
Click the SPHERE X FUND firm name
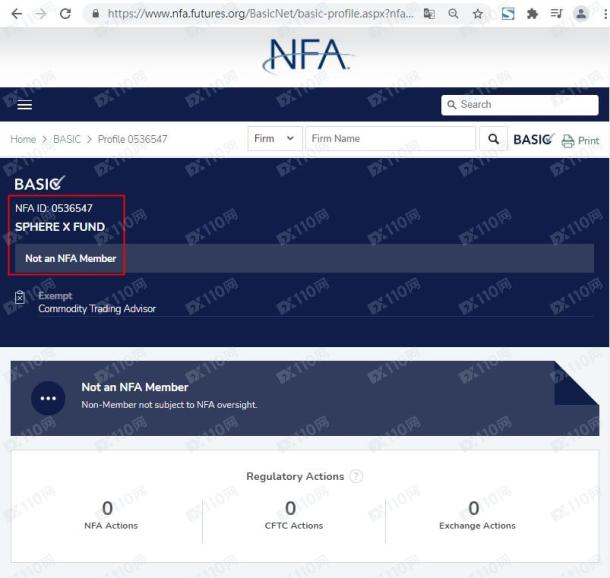click(60, 227)
